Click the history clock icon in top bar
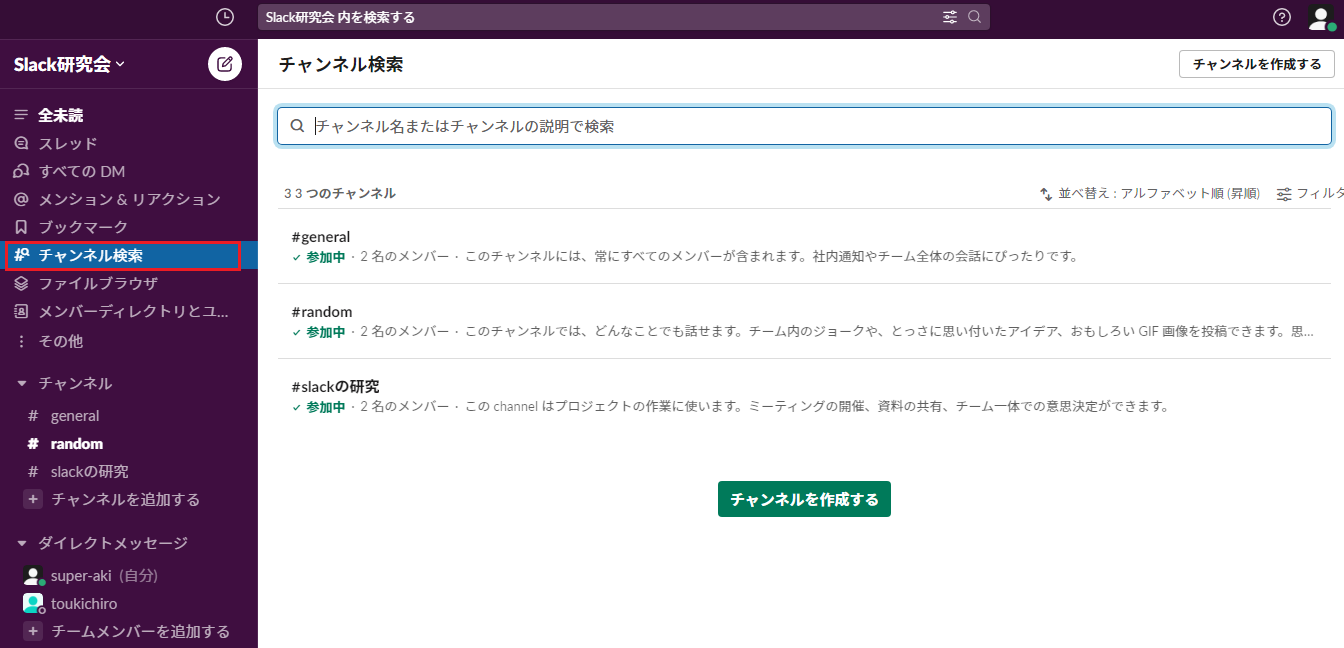 [x=225, y=17]
